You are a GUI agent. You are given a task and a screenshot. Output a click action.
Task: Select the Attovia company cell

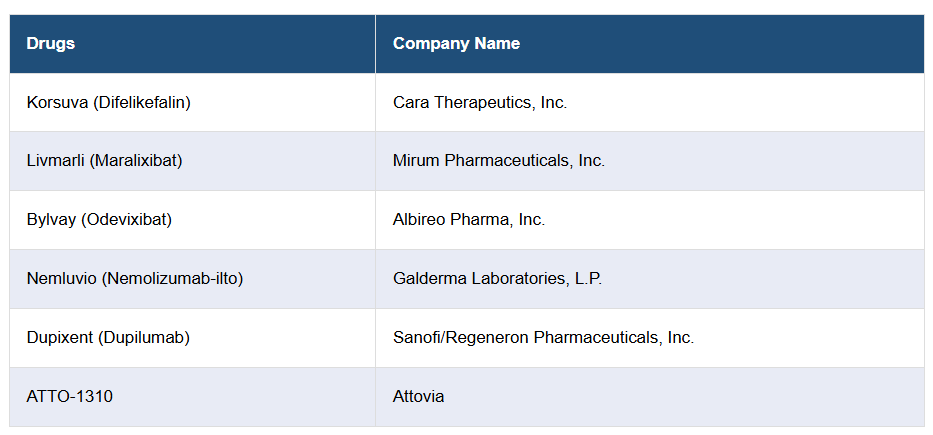tap(418, 396)
